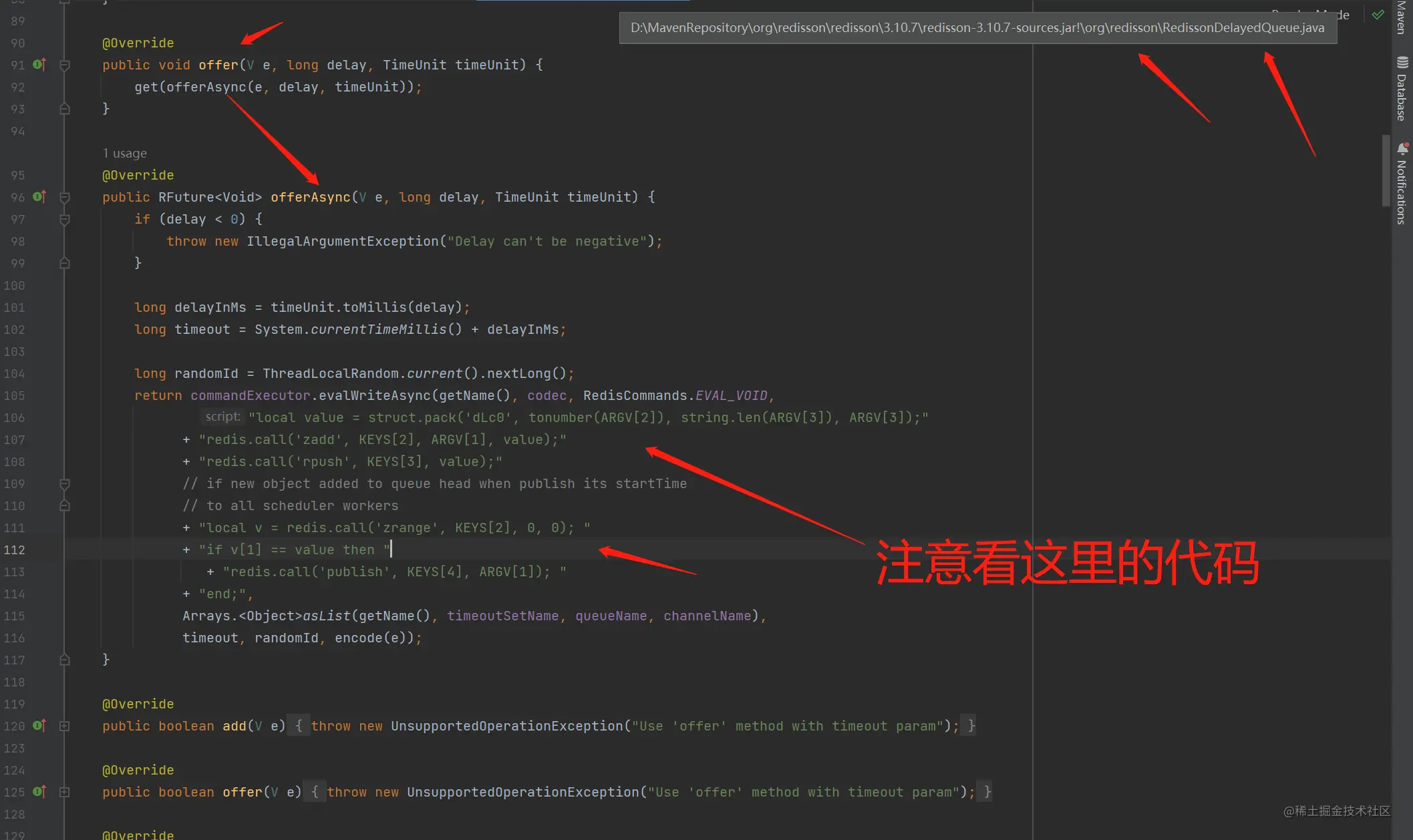Image resolution: width=1413 pixels, height=840 pixels.
Task: Click the randomId variable on line 116
Action: point(287,638)
